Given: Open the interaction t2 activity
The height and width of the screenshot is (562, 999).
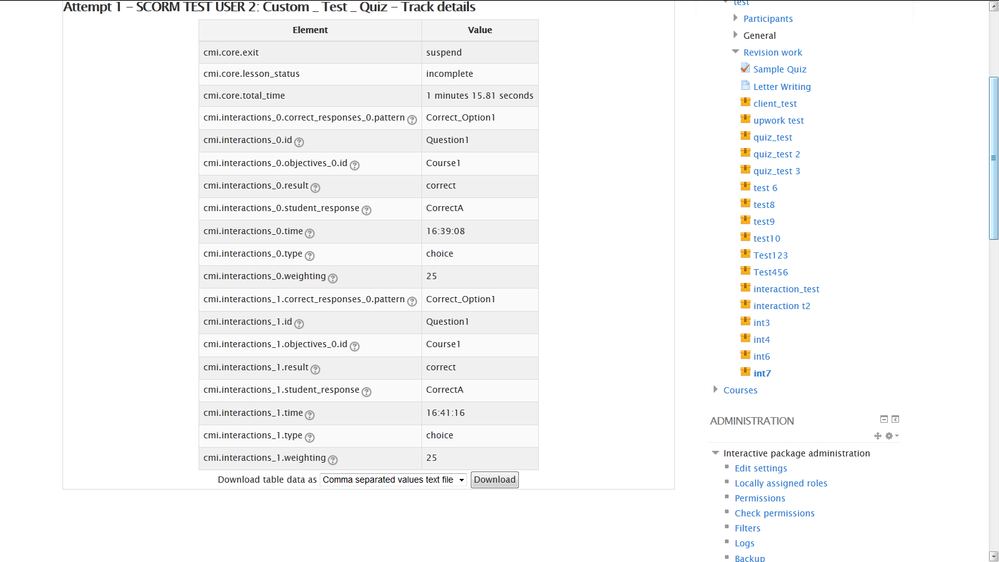Looking at the screenshot, I should [782, 306].
